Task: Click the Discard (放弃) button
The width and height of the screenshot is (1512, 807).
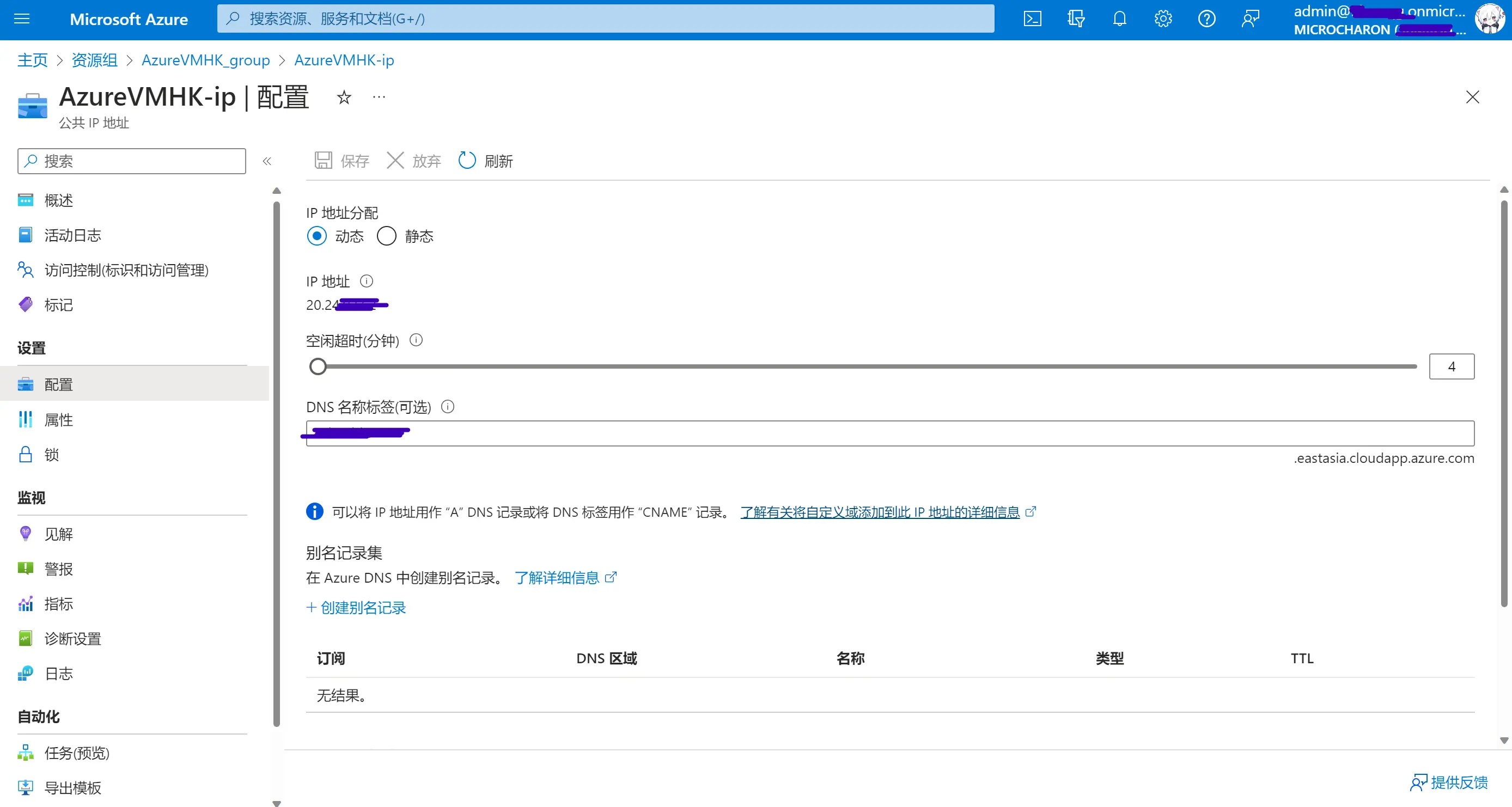Action: pos(414,161)
